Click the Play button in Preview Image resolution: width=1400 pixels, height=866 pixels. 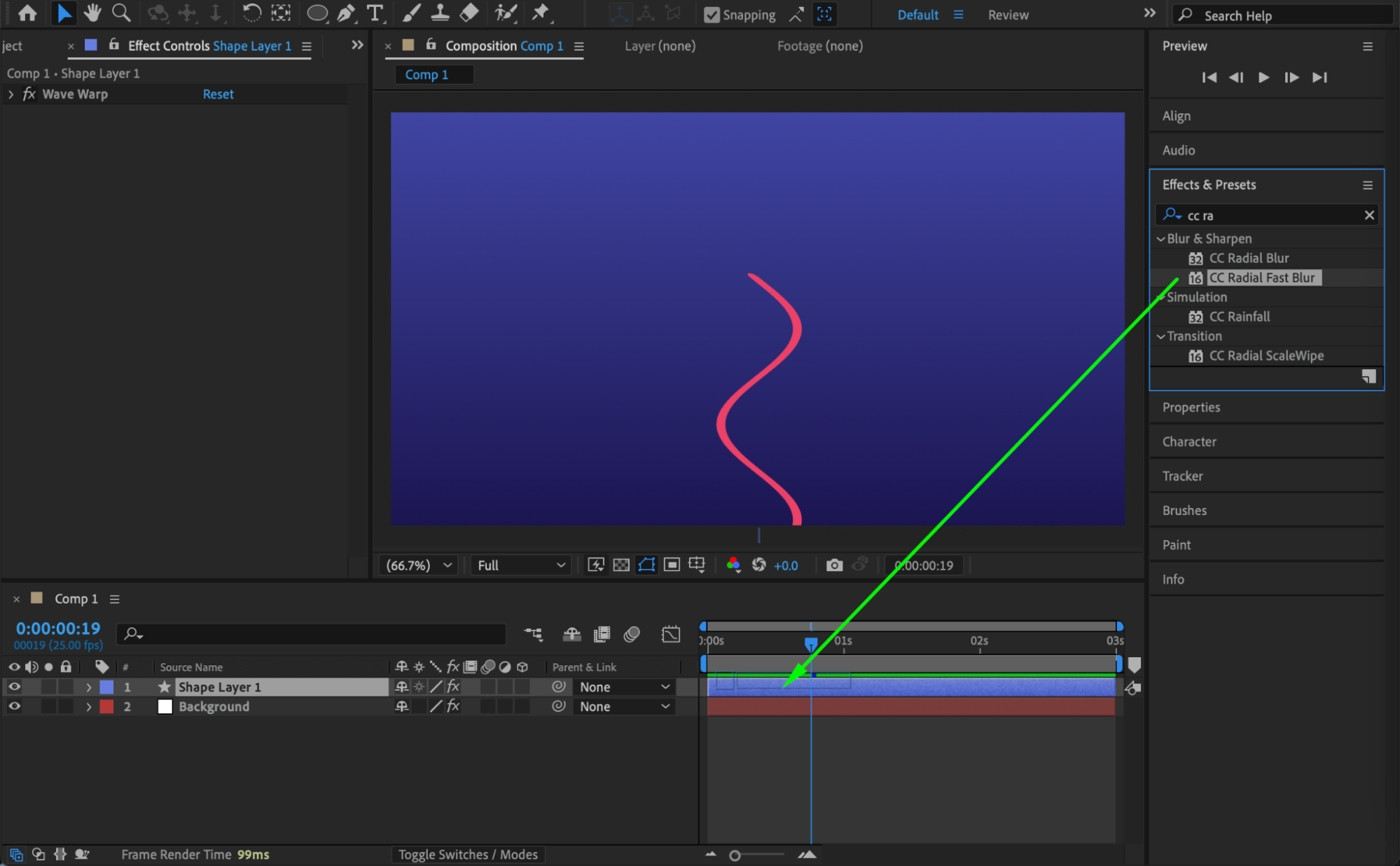1263,77
